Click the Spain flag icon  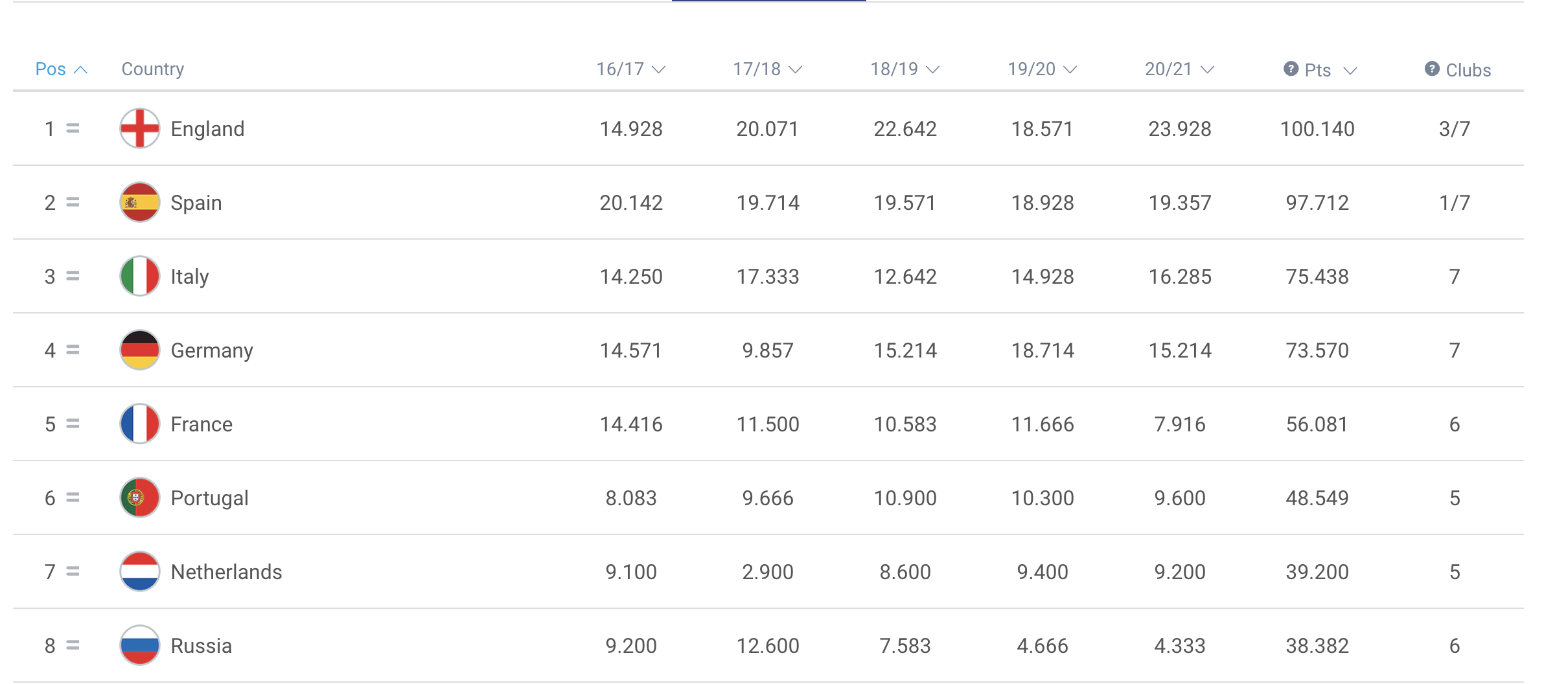139,202
